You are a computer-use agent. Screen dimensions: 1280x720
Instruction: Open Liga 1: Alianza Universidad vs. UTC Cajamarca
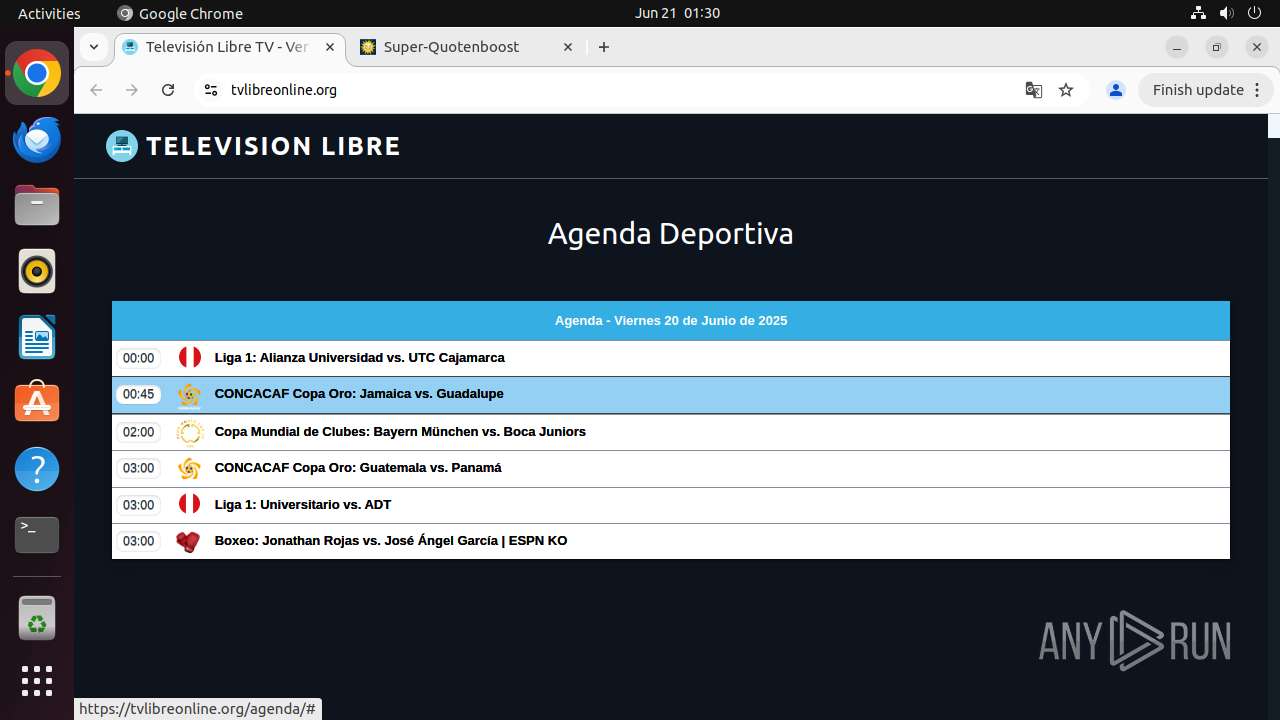point(359,357)
